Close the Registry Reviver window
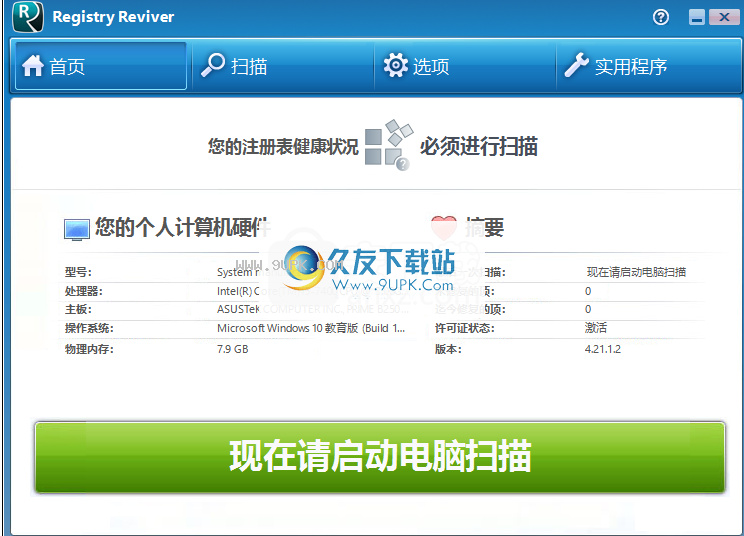744x536 pixels. tap(724, 18)
